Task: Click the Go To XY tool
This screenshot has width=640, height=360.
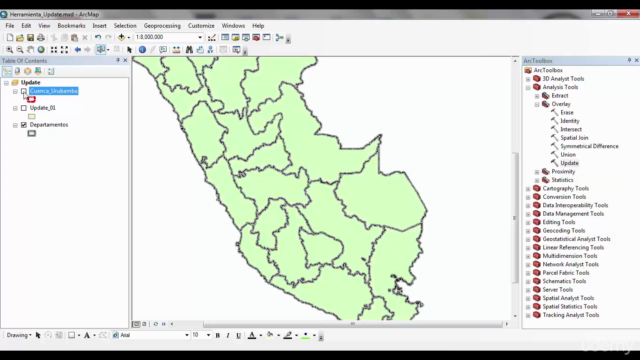Action: pyautogui.click(x=210, y=50)
